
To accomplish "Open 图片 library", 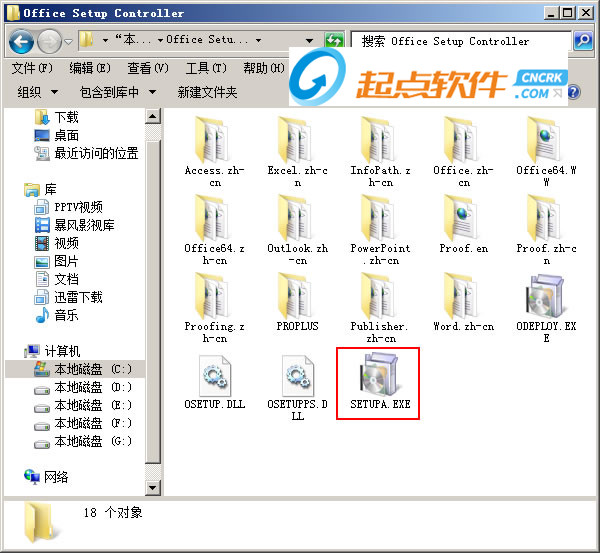I will point(56,261).
